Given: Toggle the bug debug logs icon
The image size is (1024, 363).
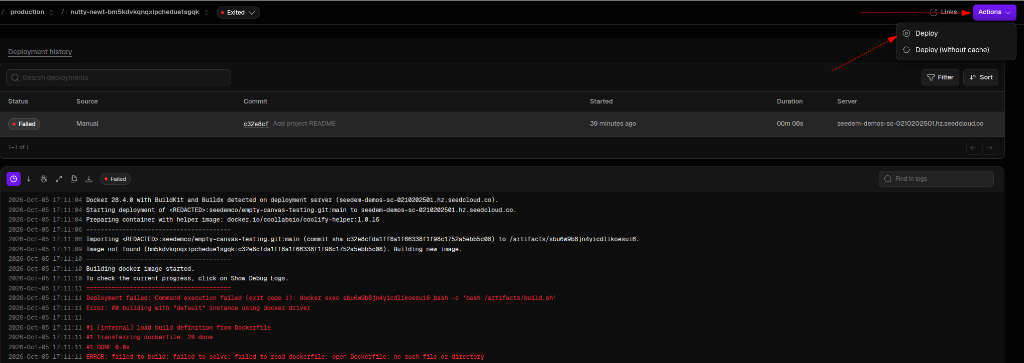Looking at the screenshot, I should pyautogui.click(x=44, y=179).
